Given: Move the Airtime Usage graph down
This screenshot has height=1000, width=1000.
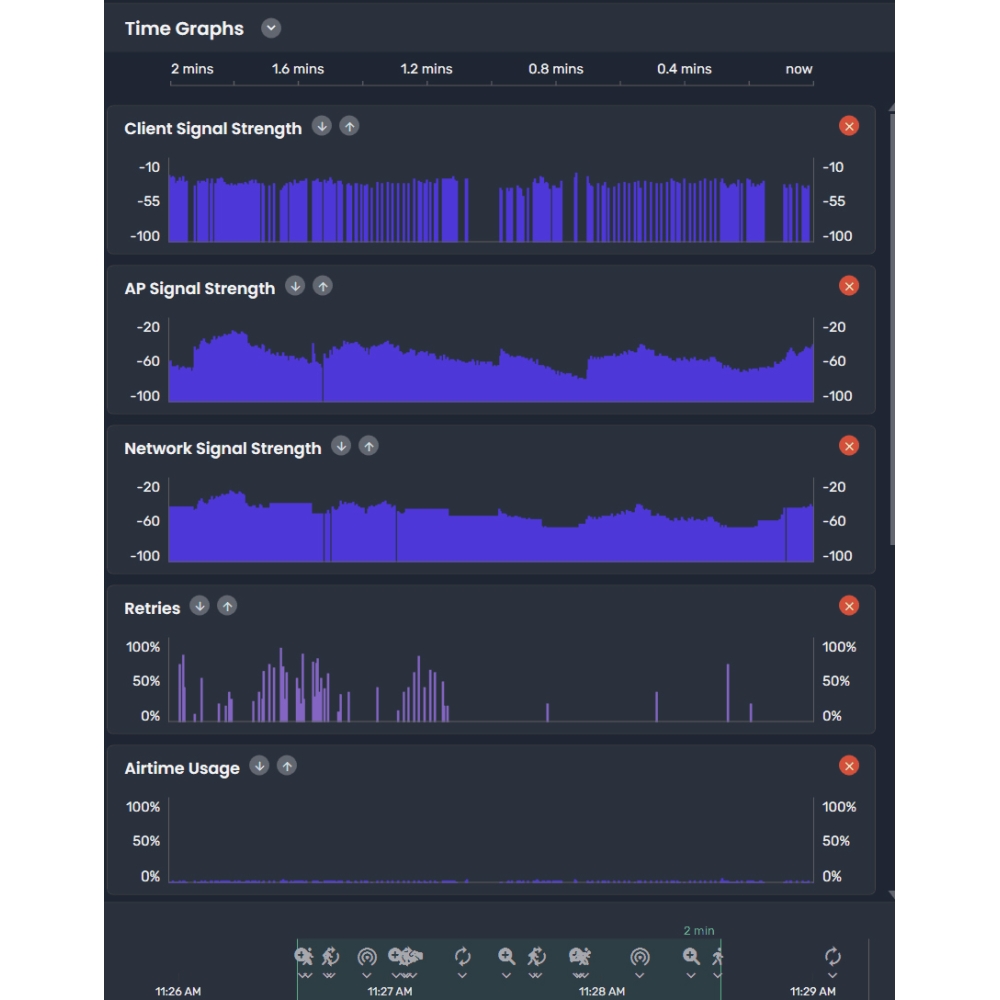Looking at the screenshot, I should (258, 766).
